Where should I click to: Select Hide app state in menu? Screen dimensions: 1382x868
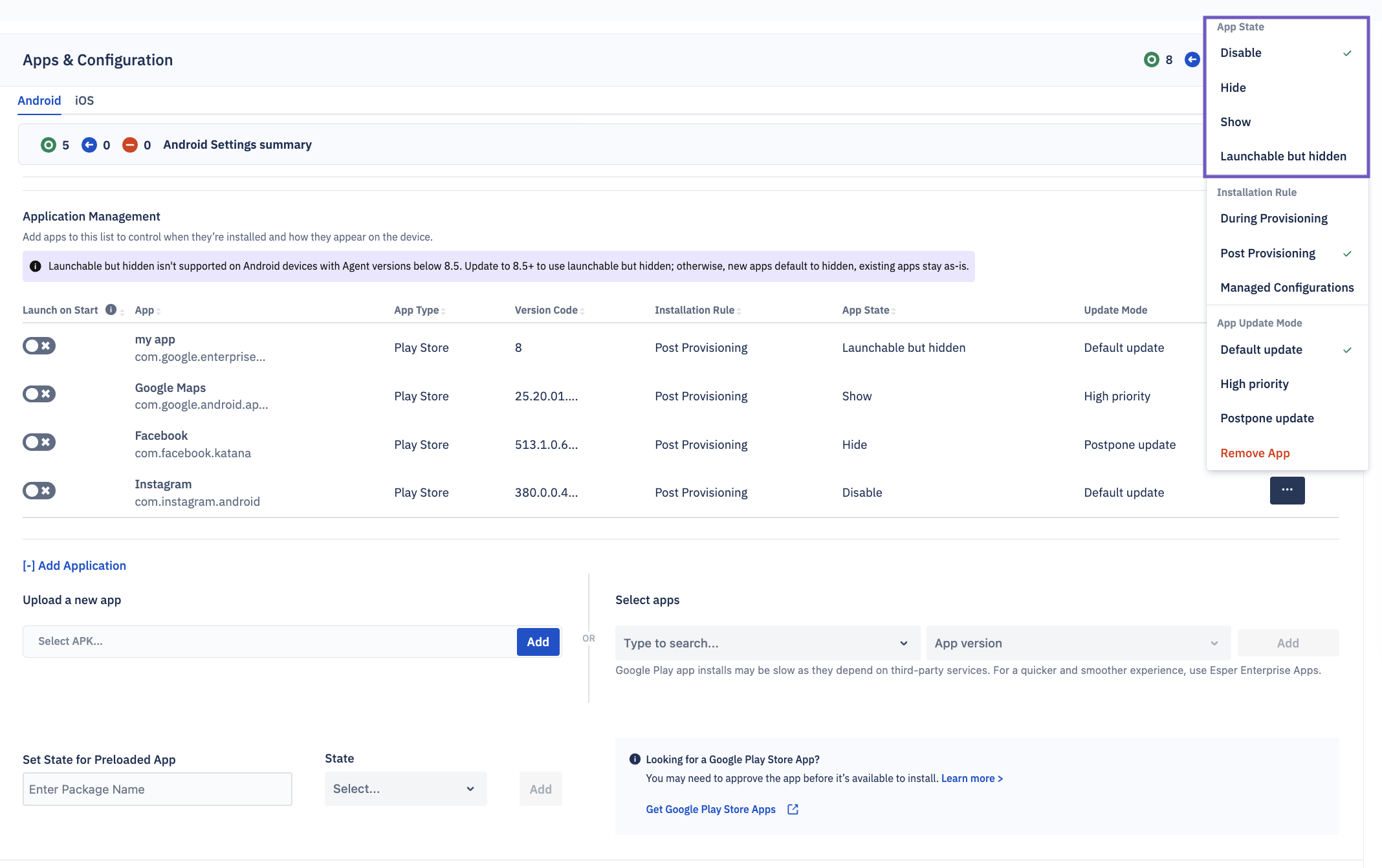pyautogui.click(x=1286, y=87)
